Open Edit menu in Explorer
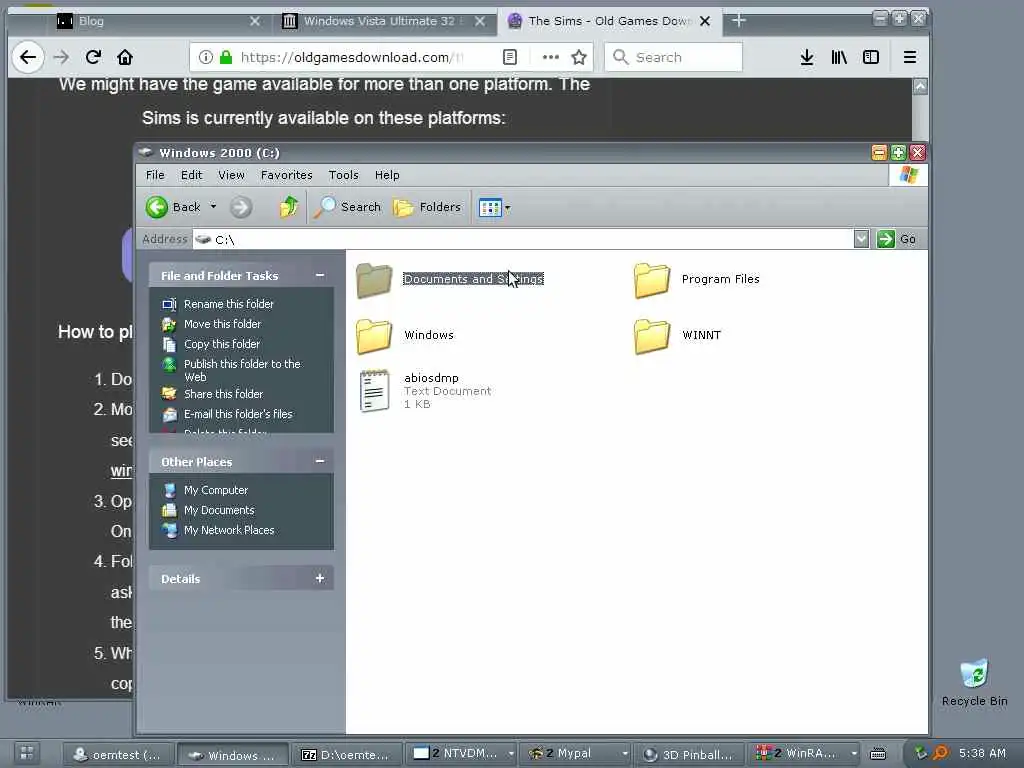Screen dimensions: 1024x768 tap(191, 175)
